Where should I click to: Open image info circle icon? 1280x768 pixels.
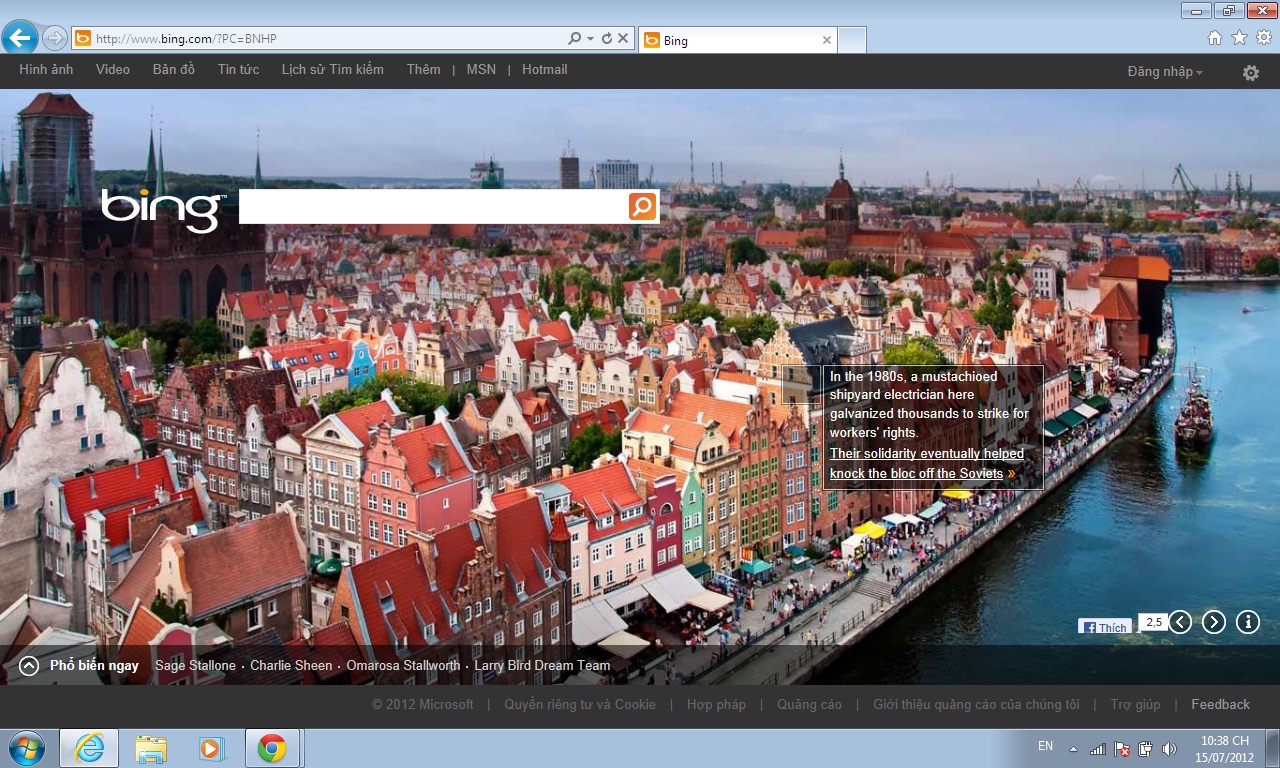click(x=1248, y=622)
